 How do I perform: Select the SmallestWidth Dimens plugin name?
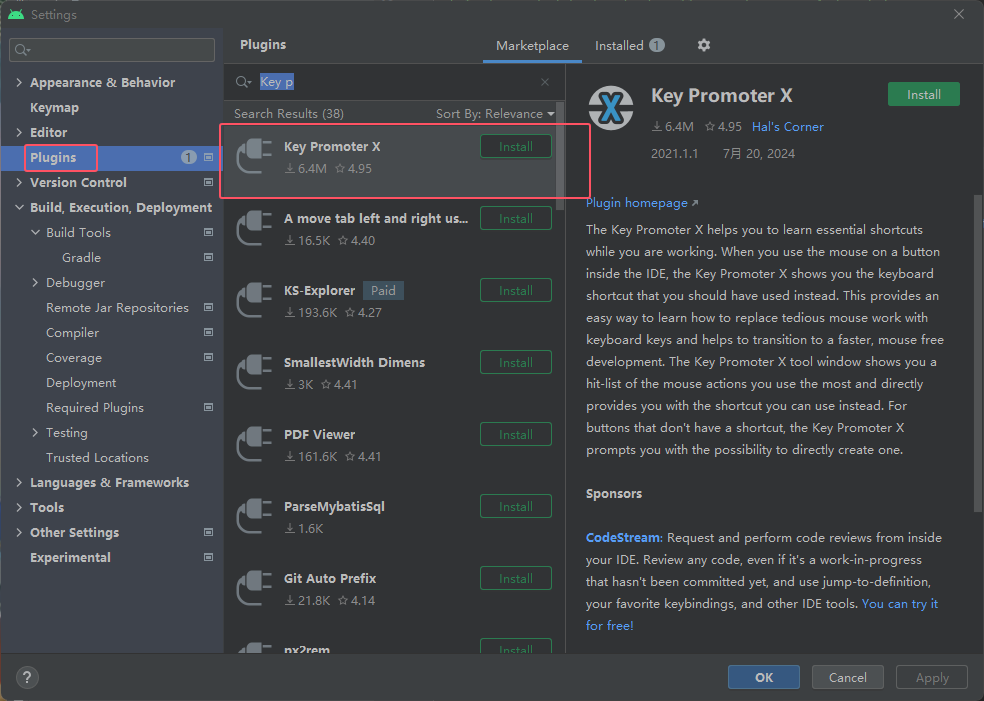pyautogui.click(x=354, y=363)
